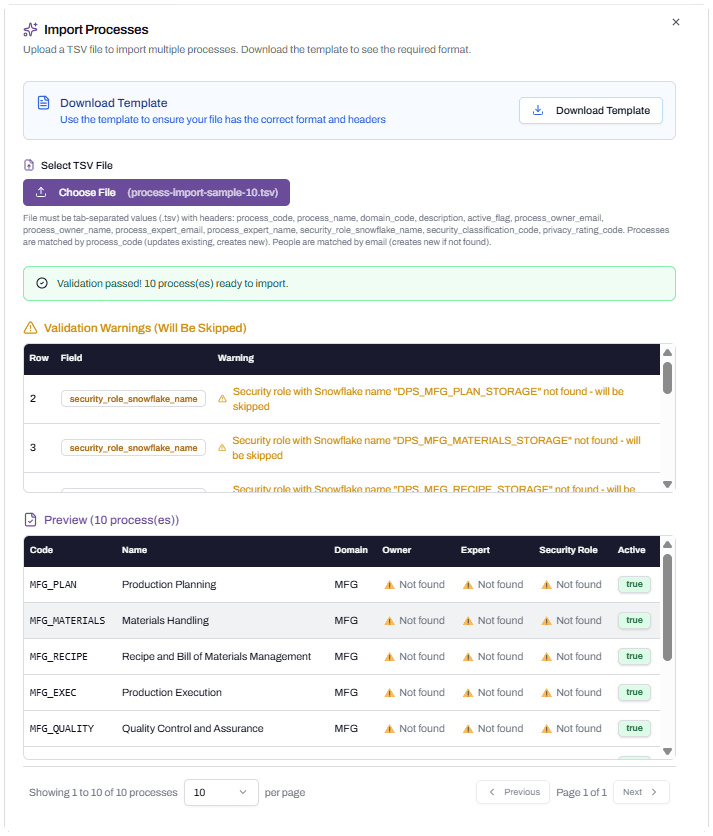Click the check-circle icon in validation passed banner

pos(42,283)
